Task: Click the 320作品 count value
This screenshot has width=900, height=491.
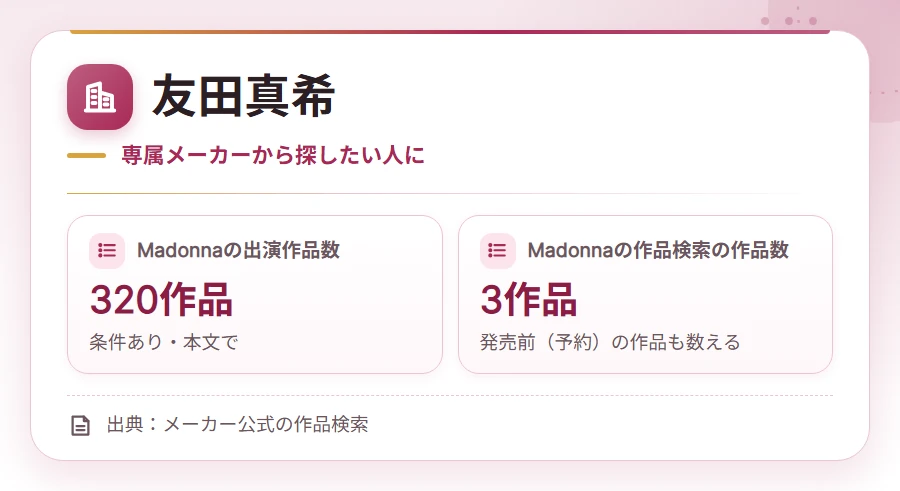Action: (x=161, y=300)
